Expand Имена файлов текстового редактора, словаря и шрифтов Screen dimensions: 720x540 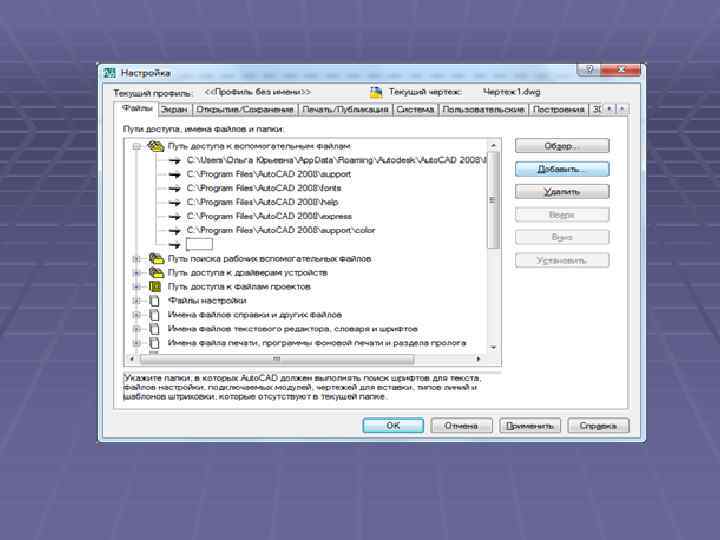point(136,329)
